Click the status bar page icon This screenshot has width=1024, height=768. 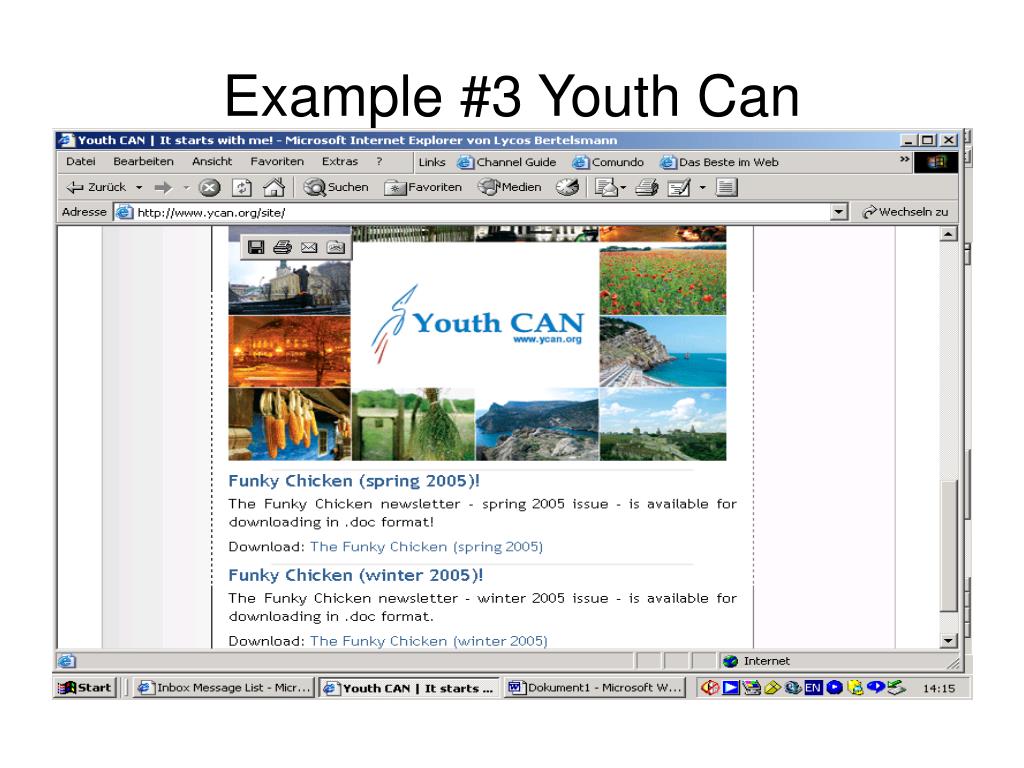pos(67,662)
